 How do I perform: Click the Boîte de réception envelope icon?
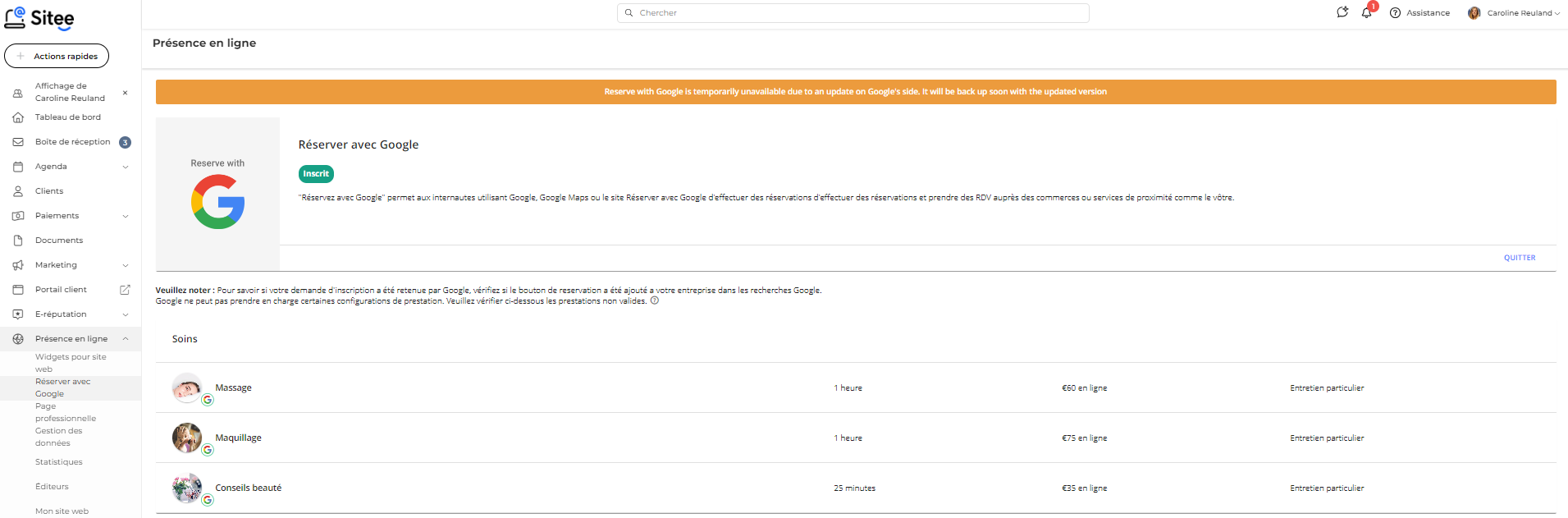[x=18, y=142]
